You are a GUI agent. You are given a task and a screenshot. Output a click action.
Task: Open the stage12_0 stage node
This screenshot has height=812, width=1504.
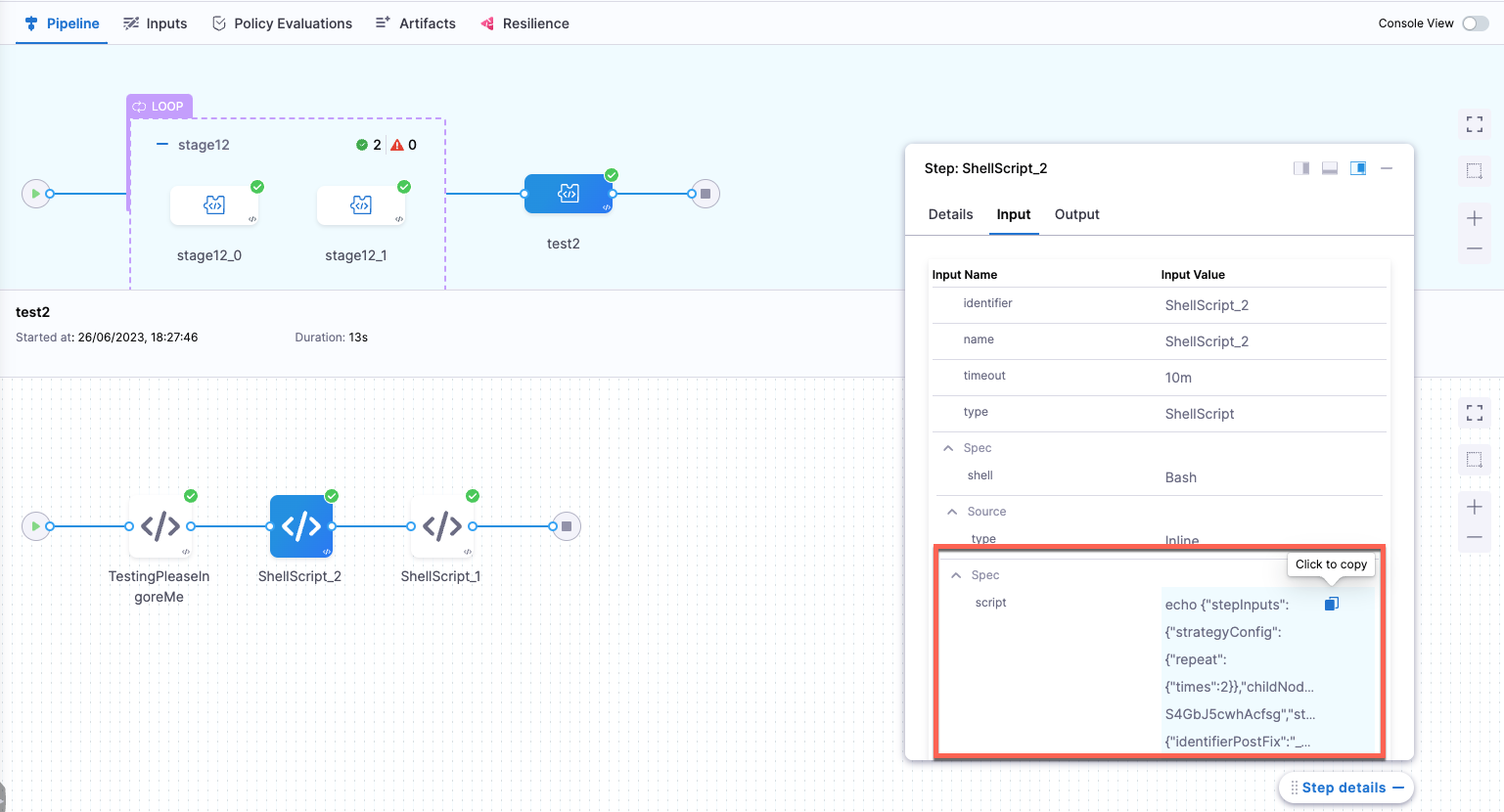click(x=214, y=204)
